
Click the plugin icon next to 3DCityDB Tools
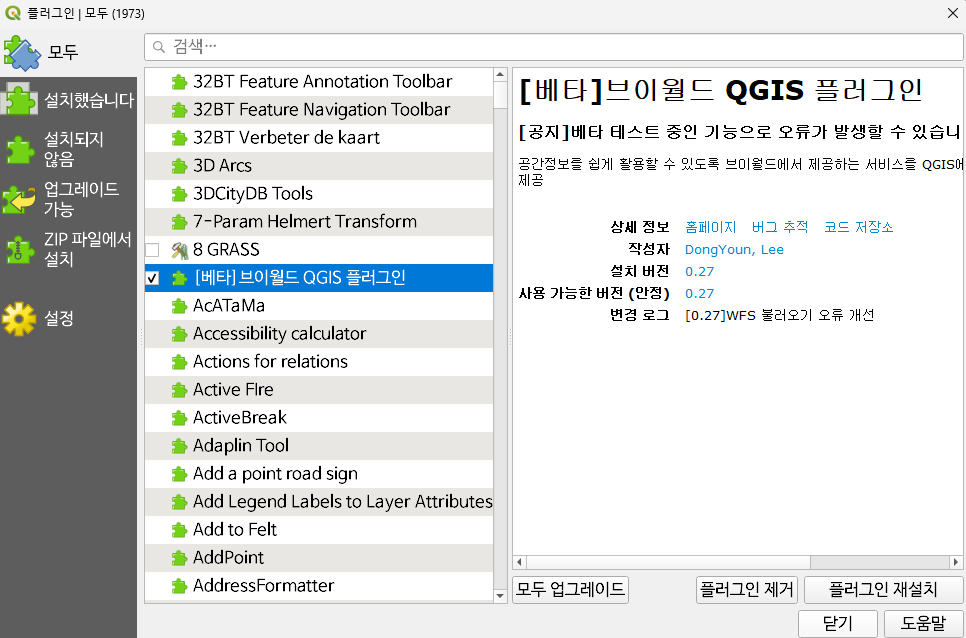179,194
